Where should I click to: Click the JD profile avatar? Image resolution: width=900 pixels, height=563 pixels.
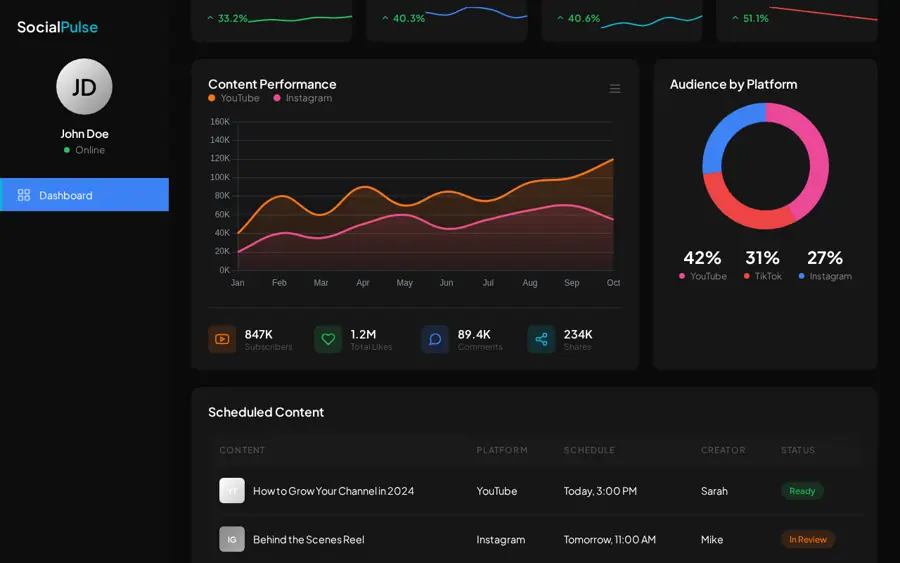(84, 87)
